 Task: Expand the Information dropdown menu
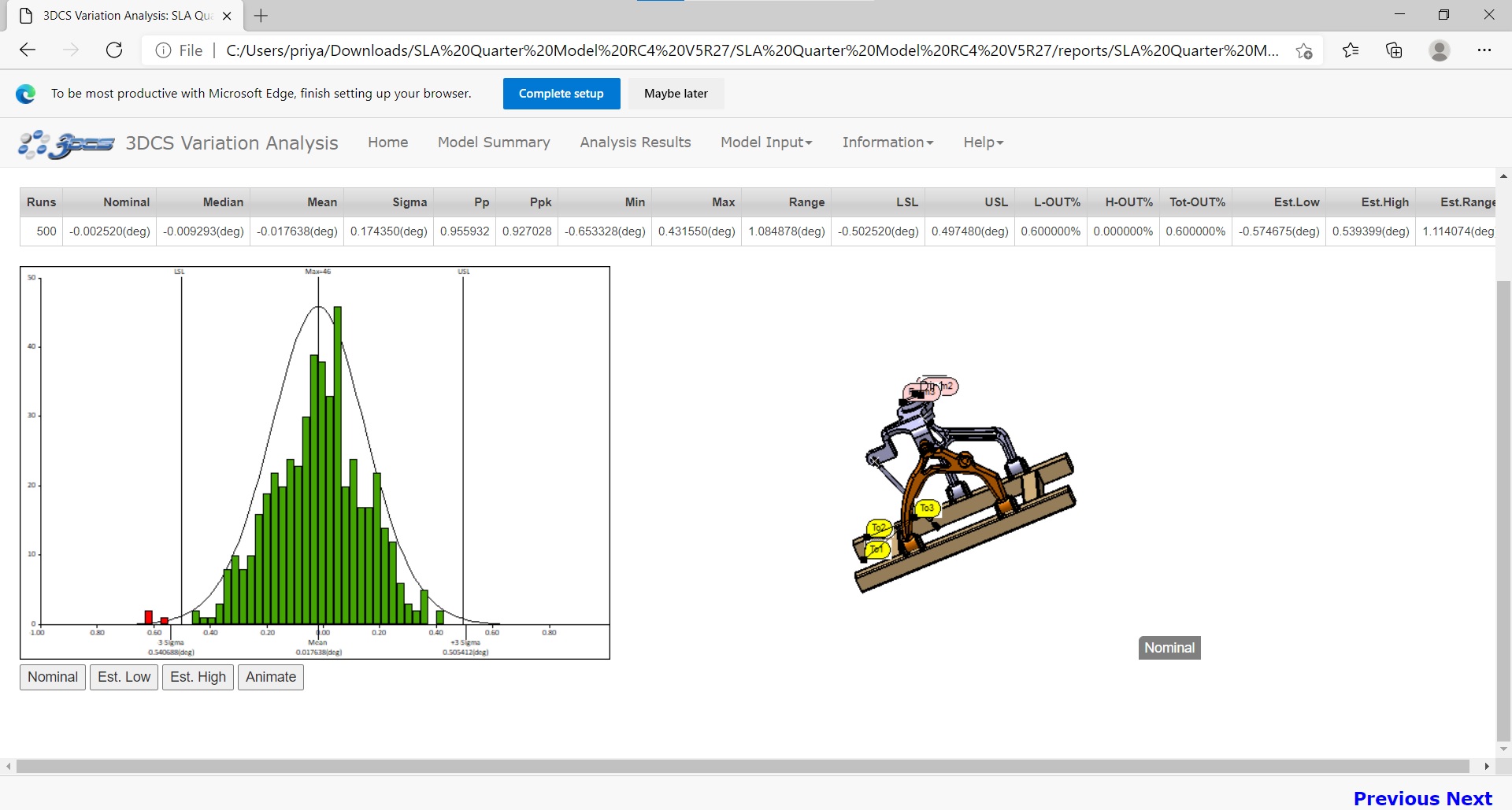coord(887,142)
